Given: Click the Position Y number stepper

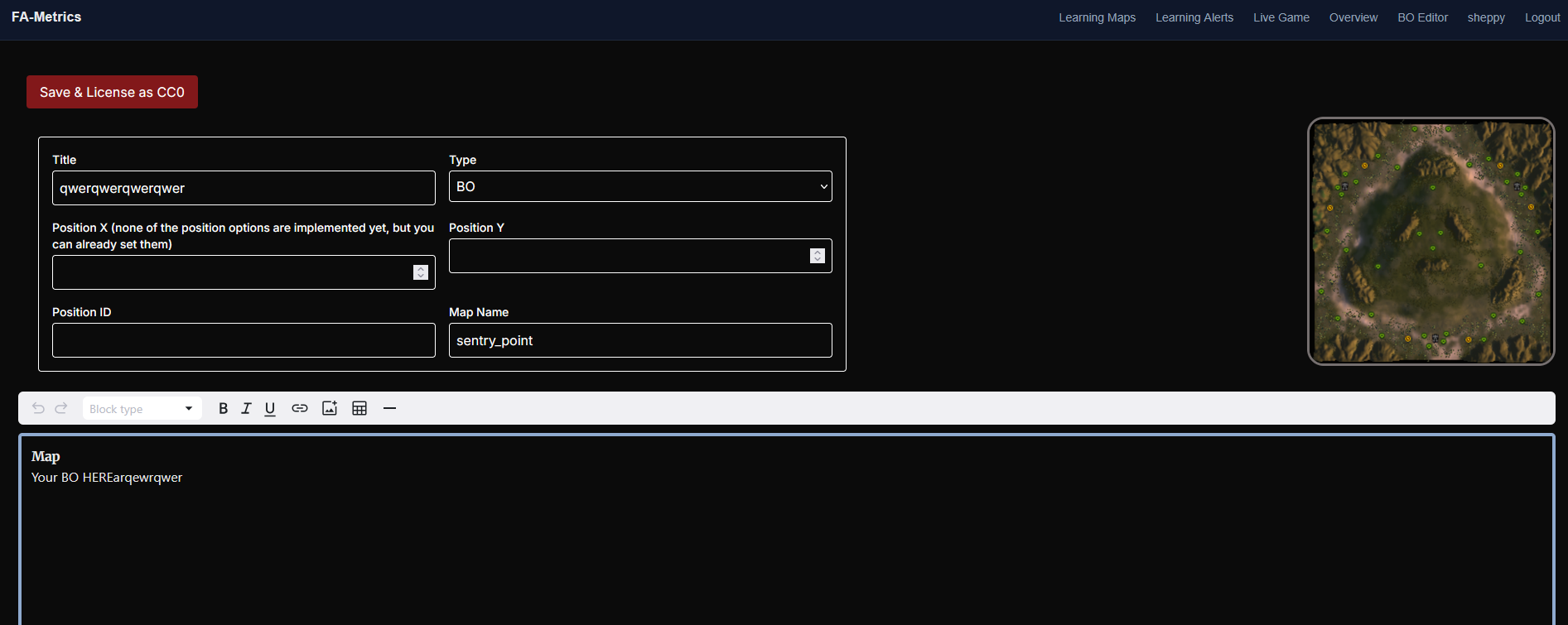Looking at the screenshot, I should (818, 256).
